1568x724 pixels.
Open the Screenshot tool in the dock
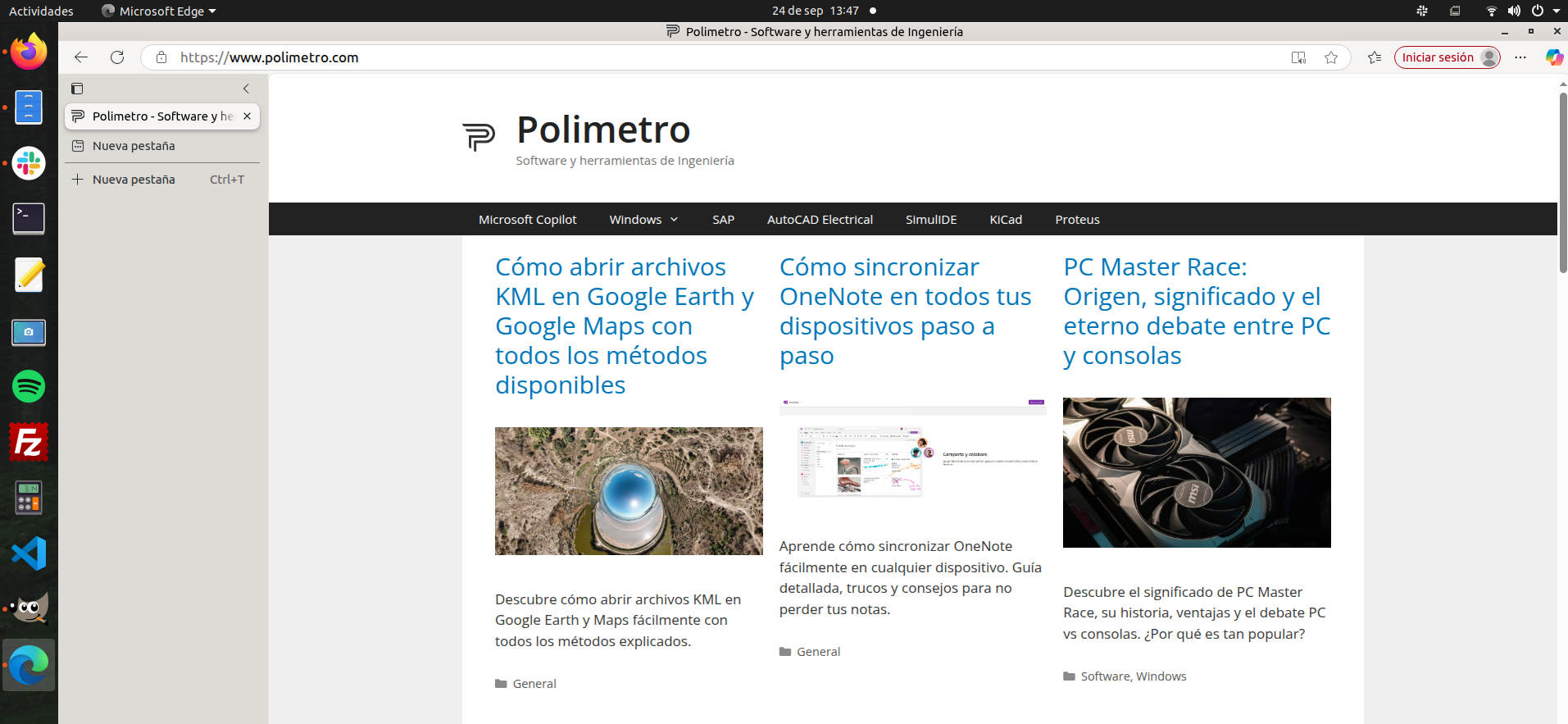[29, 331]
